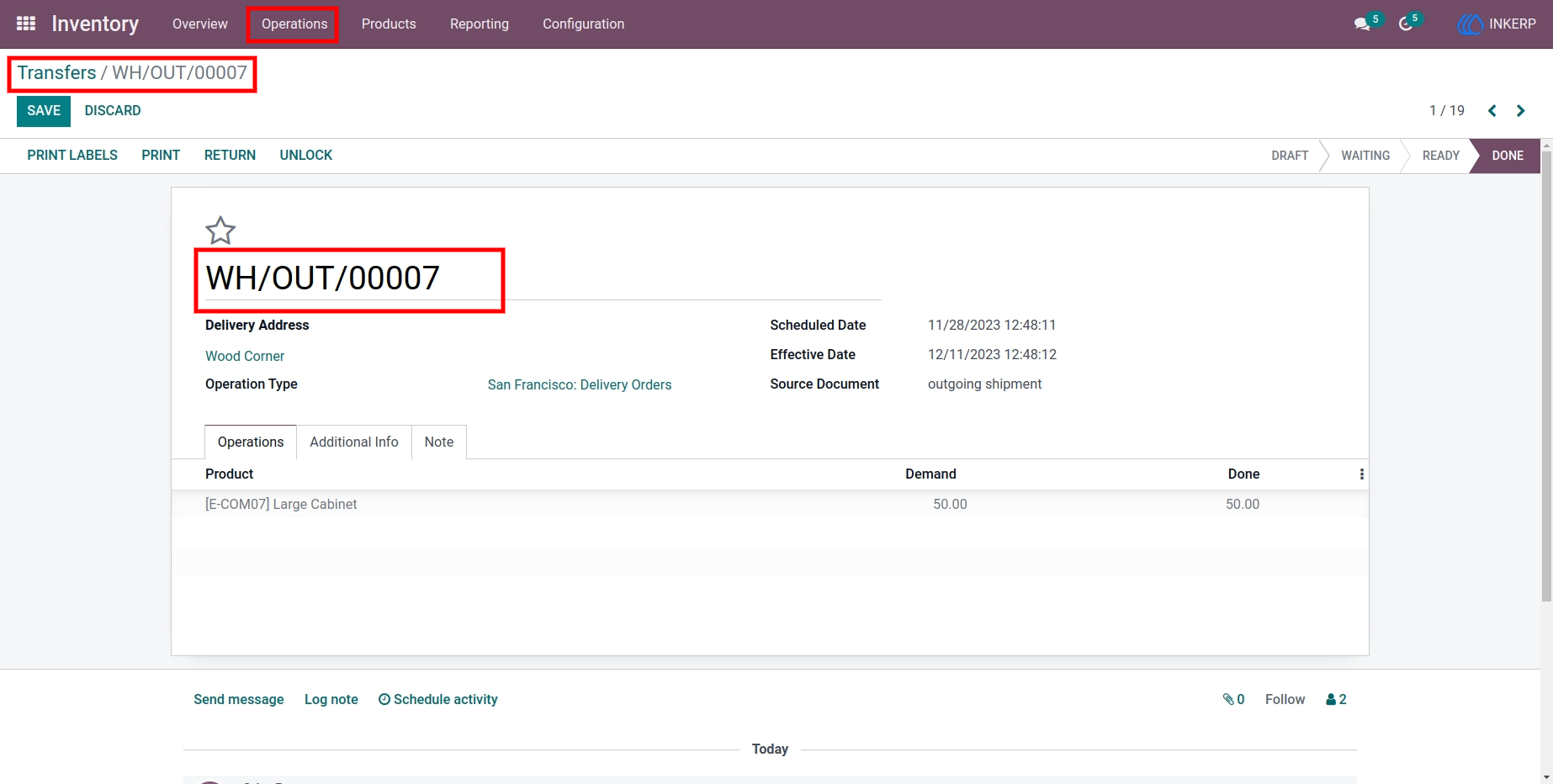1553x784 pixels.
Task: Switch to the Additional Info tab
Action: click(354, 442)
